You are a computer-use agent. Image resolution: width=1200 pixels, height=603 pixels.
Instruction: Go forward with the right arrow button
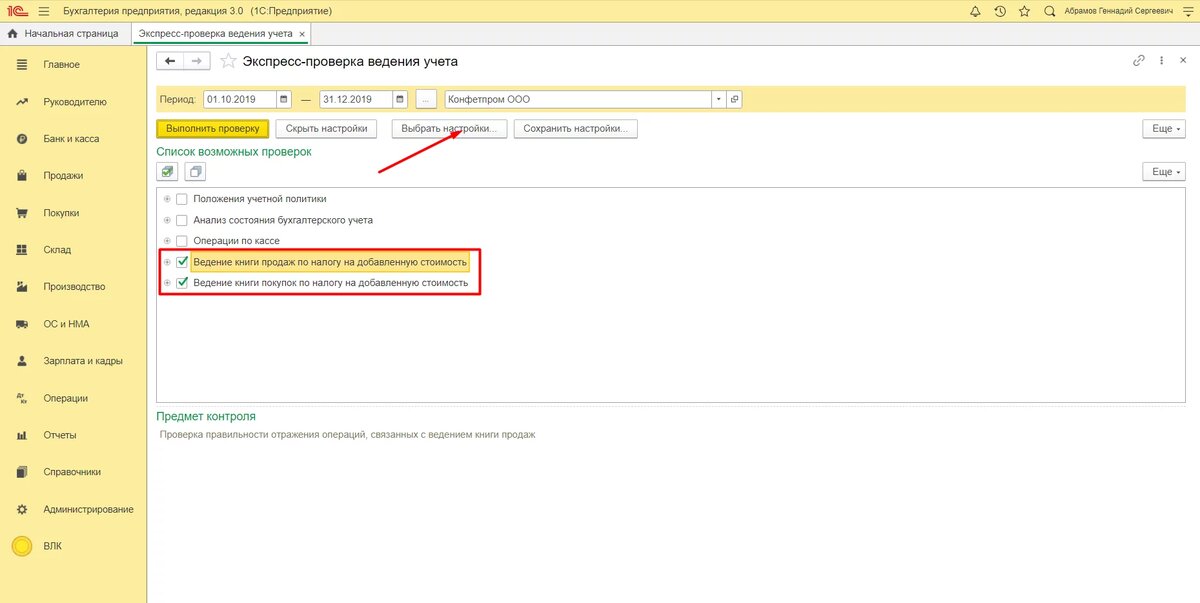point(197,61)
